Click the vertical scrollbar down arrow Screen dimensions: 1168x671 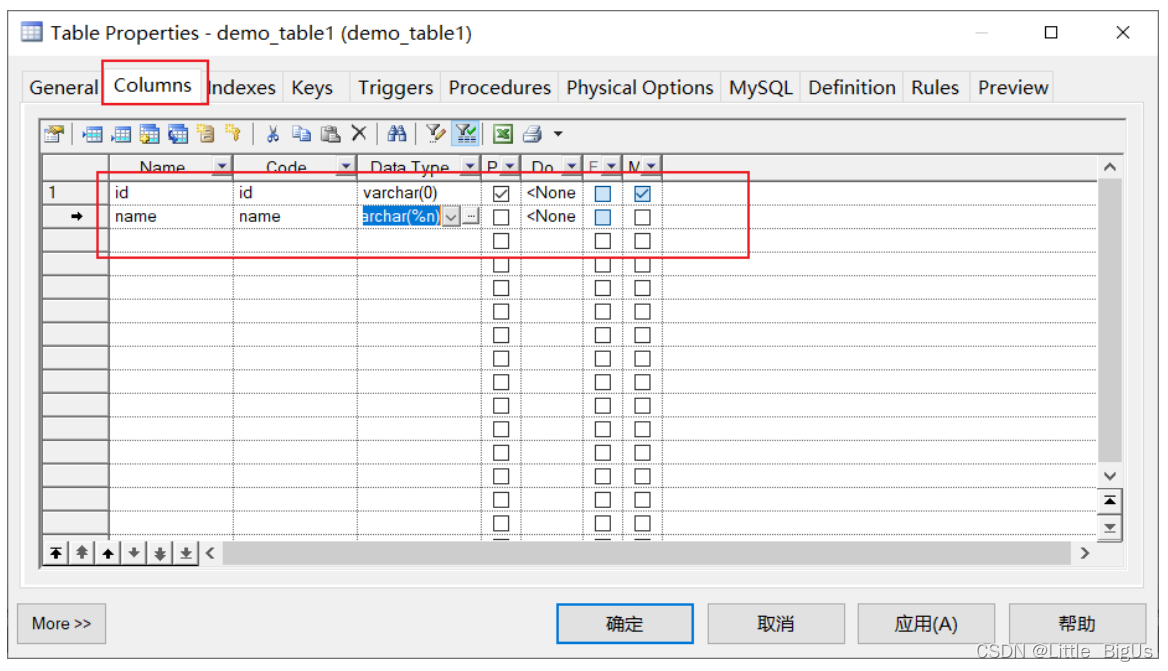(1110, 476)
